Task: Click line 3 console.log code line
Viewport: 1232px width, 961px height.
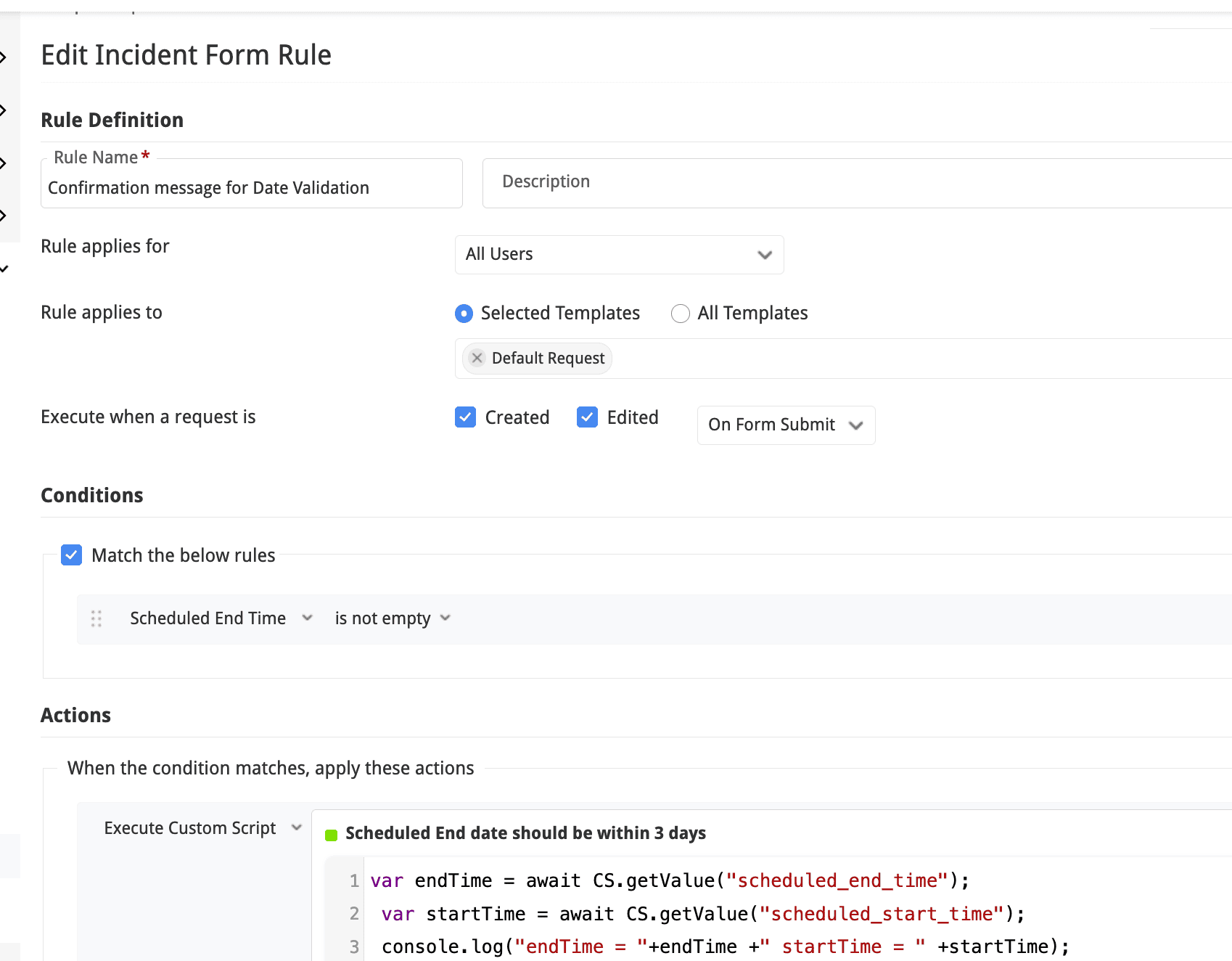Action: coord(724,947)
